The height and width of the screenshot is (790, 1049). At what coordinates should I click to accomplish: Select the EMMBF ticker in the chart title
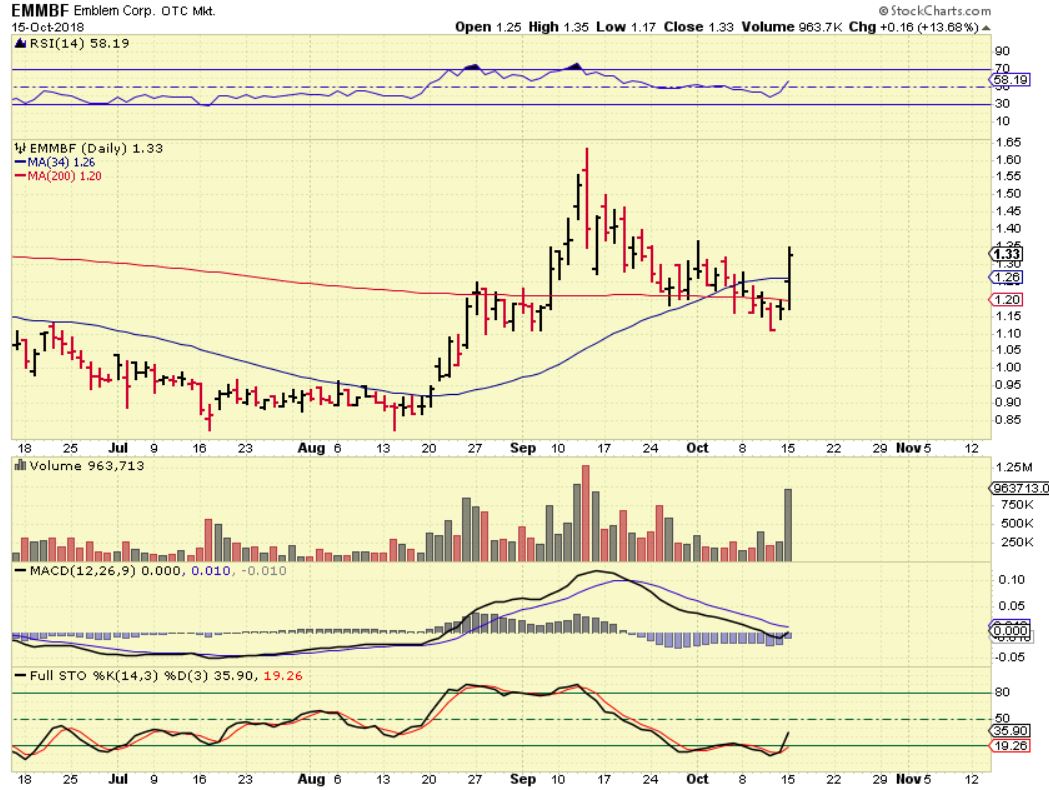pos(40,11)
